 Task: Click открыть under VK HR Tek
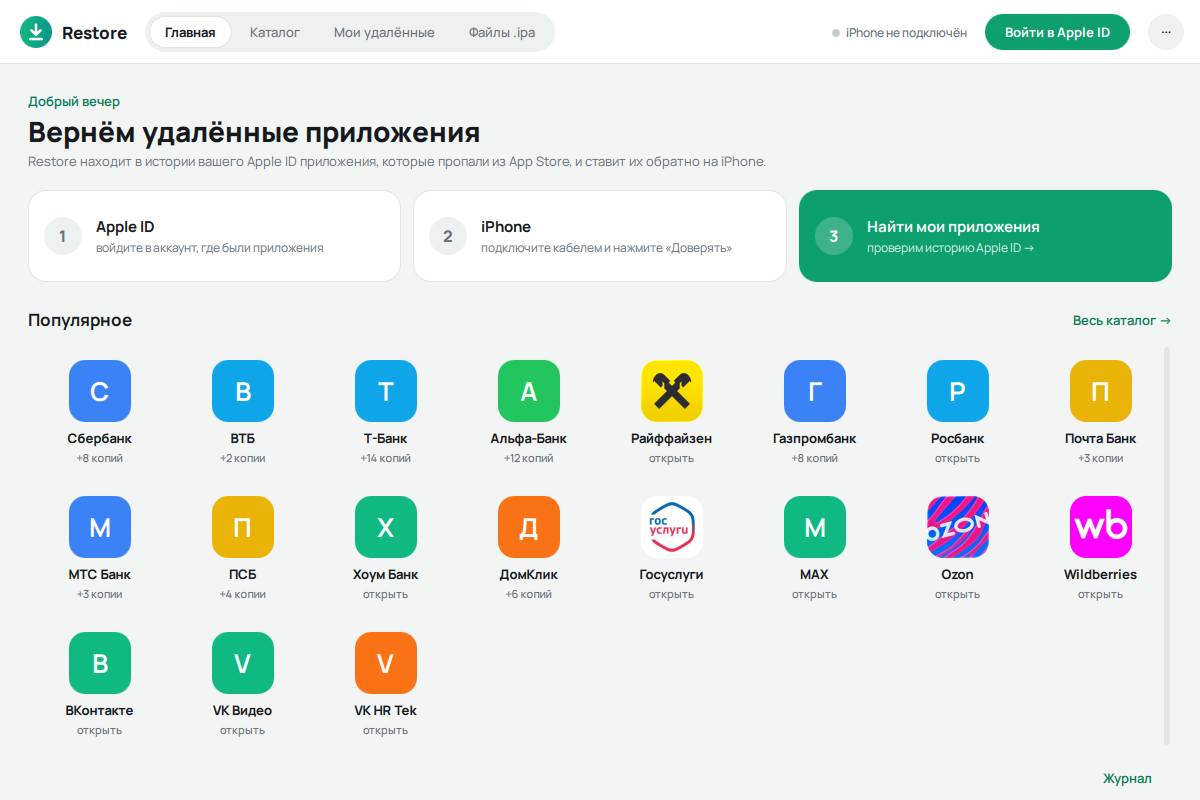click(386, 730)
